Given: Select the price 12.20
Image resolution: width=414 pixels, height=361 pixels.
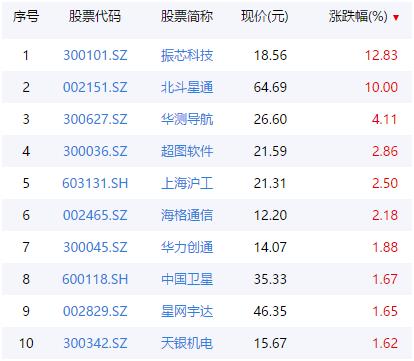Looking at the screenshot, I should [x=270, y=215].
